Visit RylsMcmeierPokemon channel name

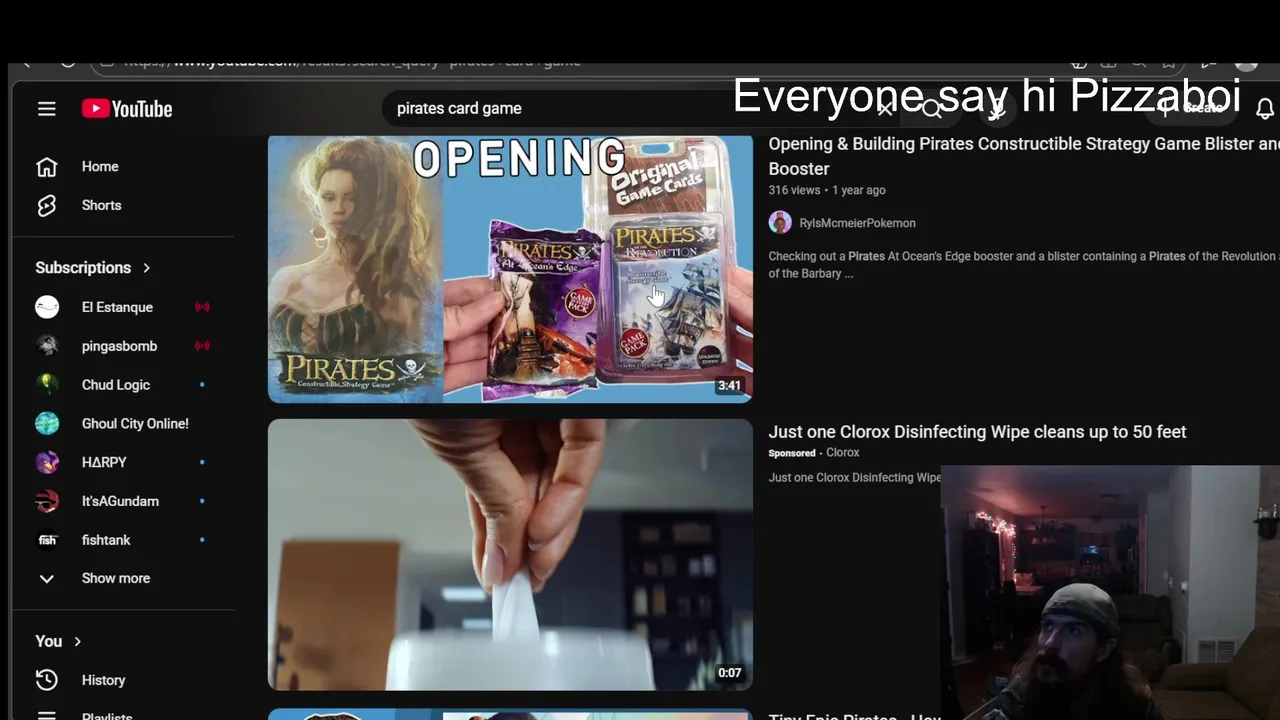[x=857, y=223]
